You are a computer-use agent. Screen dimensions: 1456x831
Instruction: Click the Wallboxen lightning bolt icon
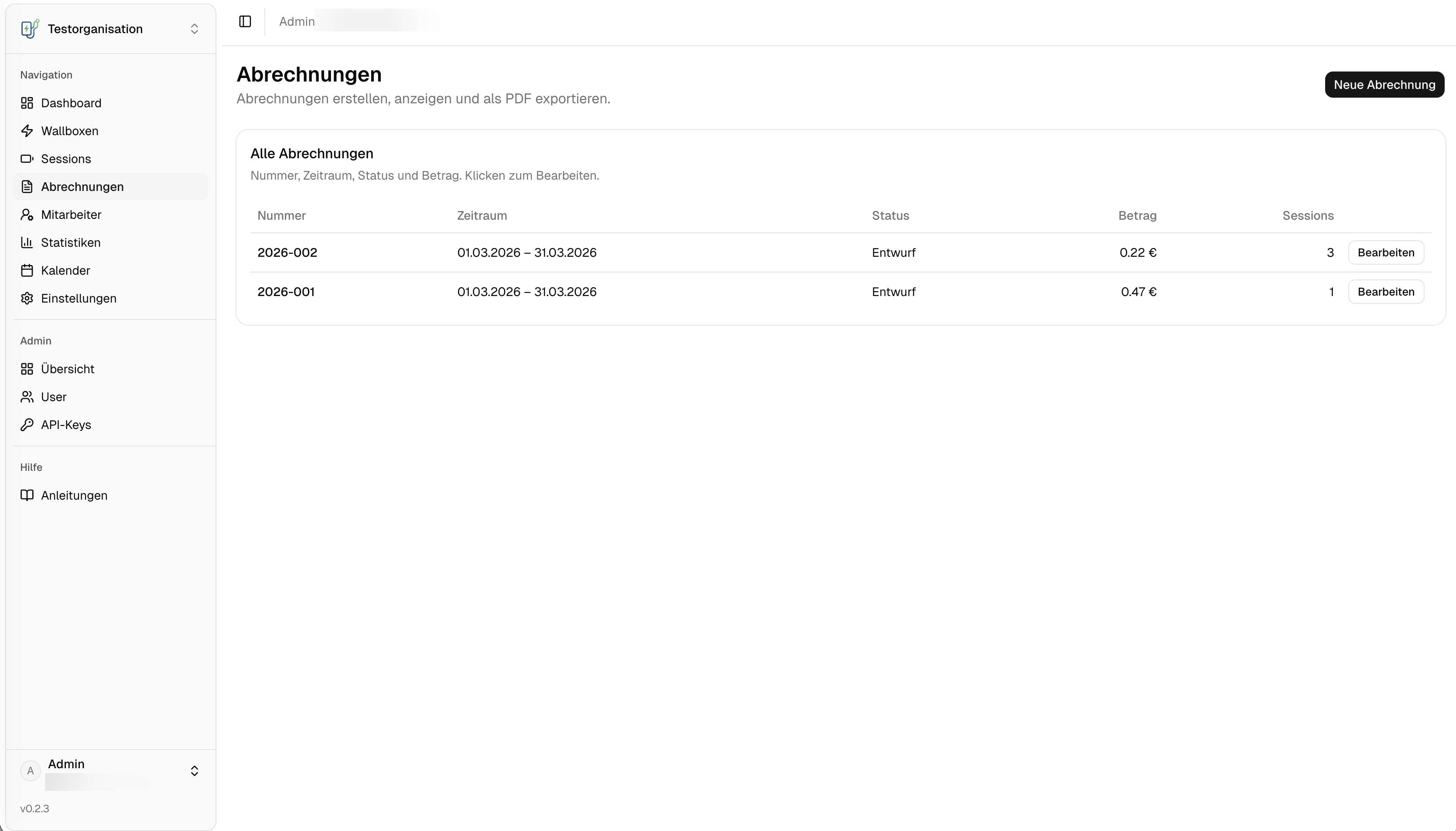tap(27, 131)
